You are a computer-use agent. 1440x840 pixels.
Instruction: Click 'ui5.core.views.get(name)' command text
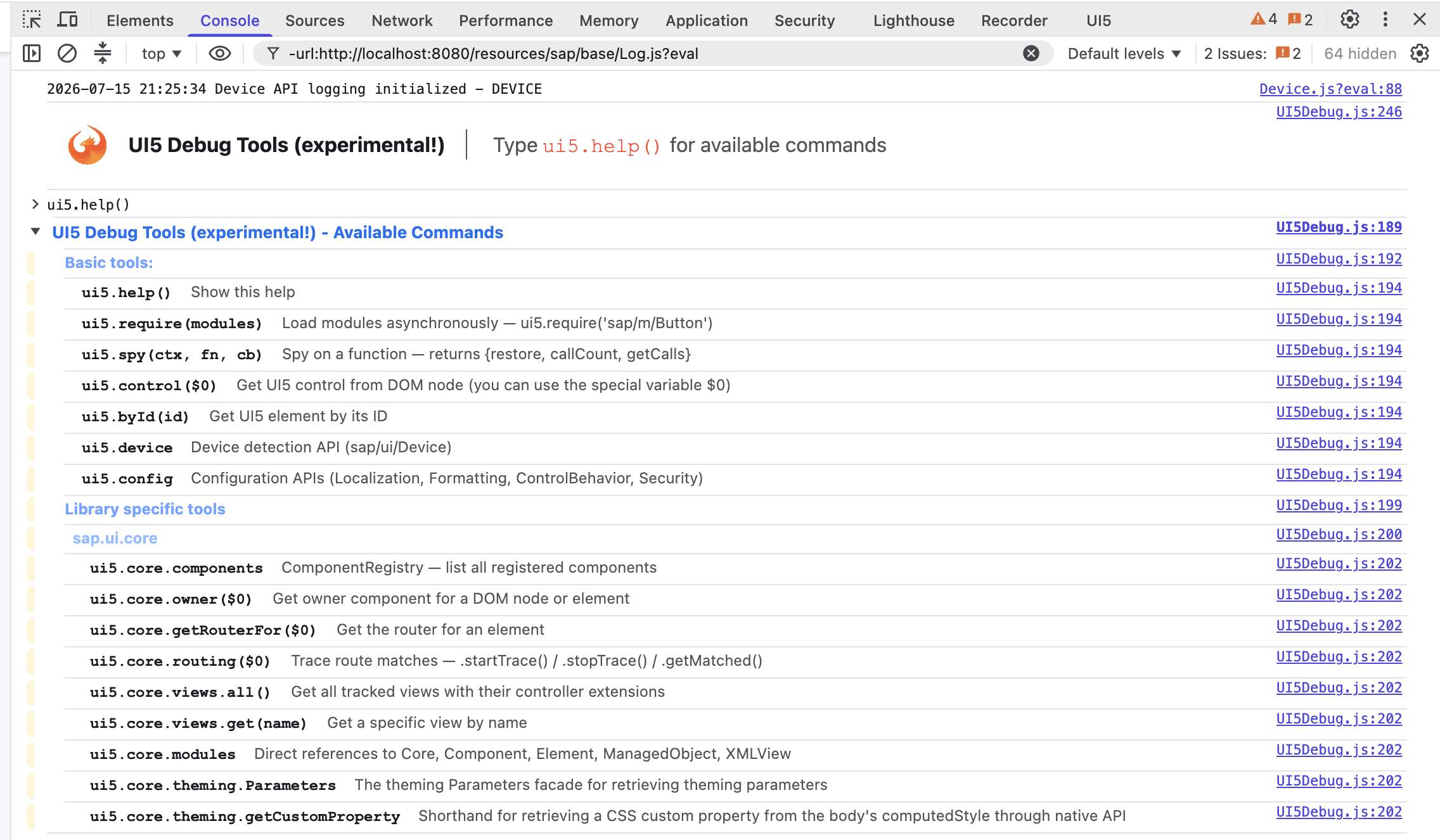(x=198, y=723)
